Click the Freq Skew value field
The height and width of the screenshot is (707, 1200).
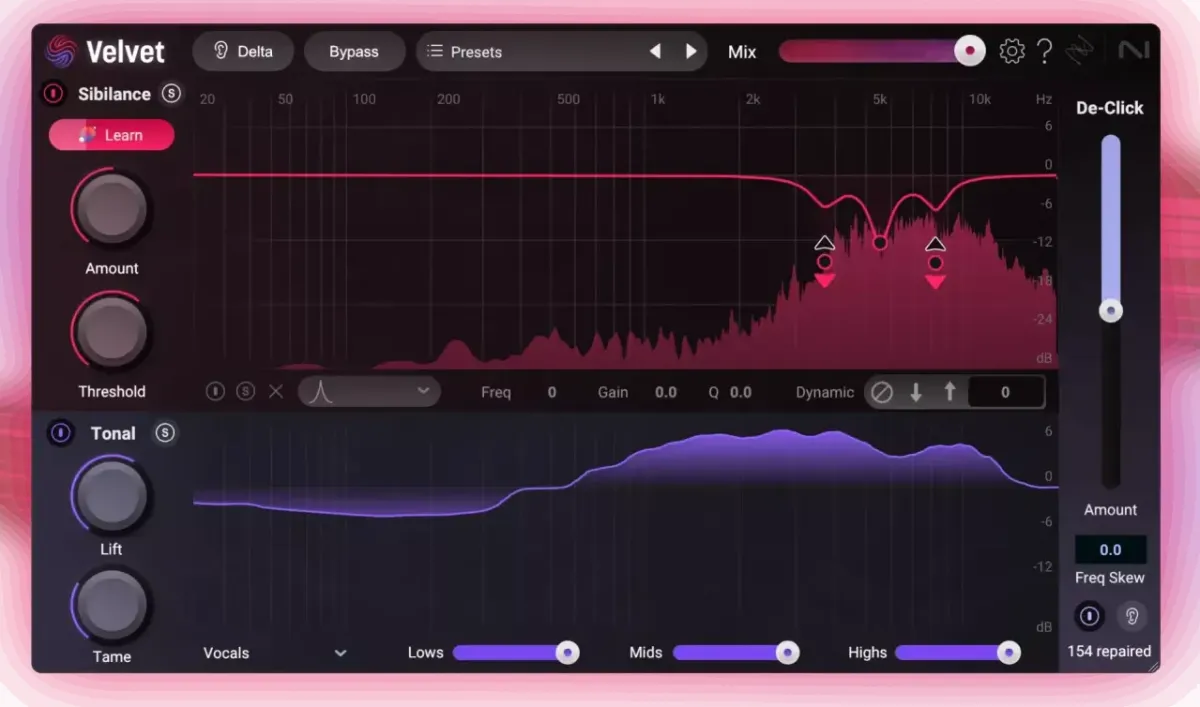pos(1110,549)
